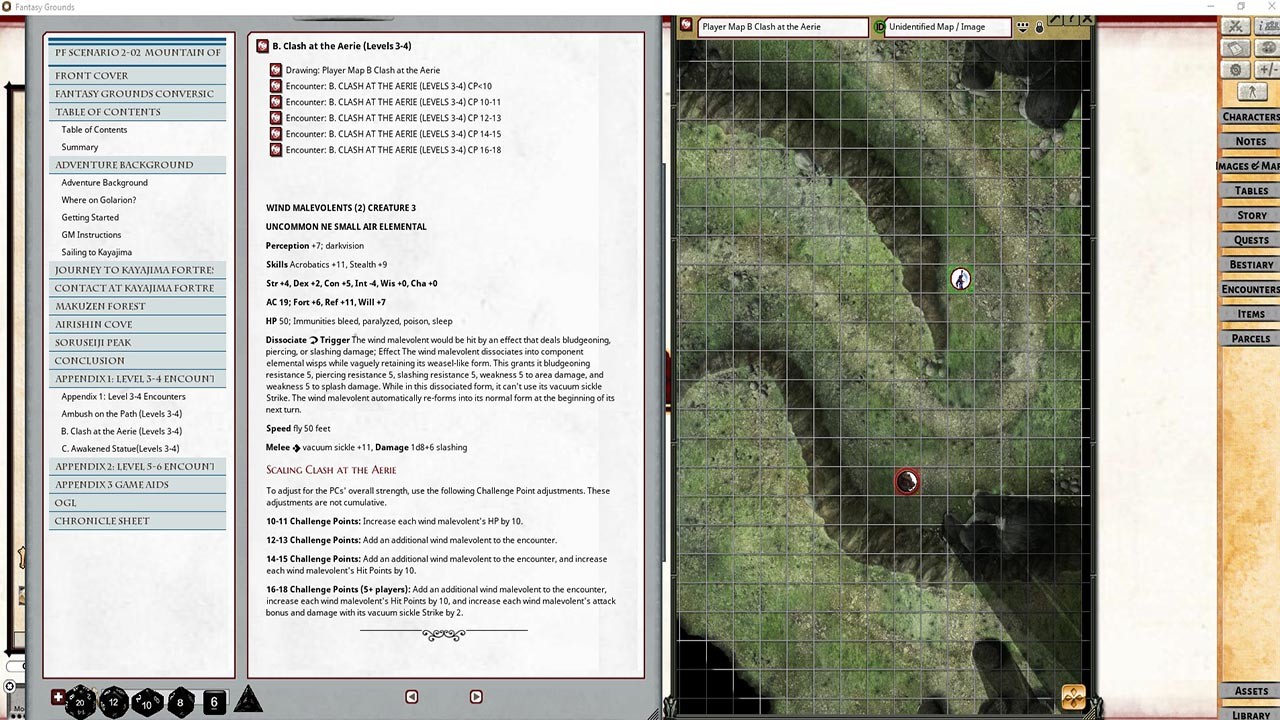
Task: Toggle the lock on the player map window
Action: click(x=1039, y=29)
